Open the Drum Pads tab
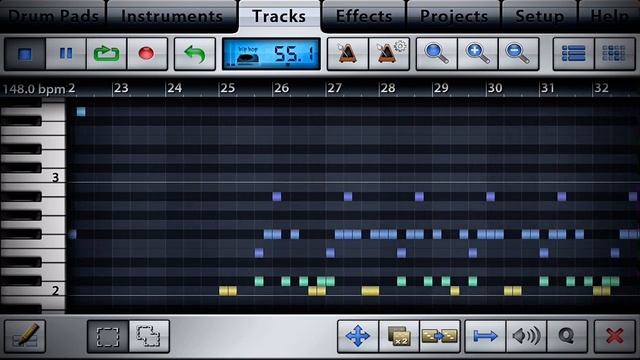The height and width of the screenshot is (360, 640). tap(53, 16)
